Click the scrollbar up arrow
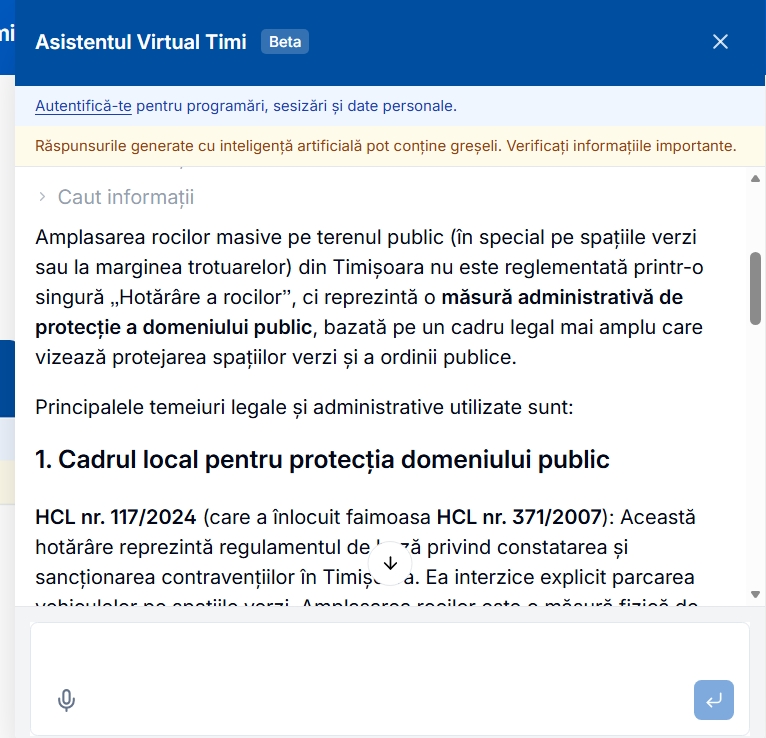The image size is (766, 738). click(x=756, y=178)
